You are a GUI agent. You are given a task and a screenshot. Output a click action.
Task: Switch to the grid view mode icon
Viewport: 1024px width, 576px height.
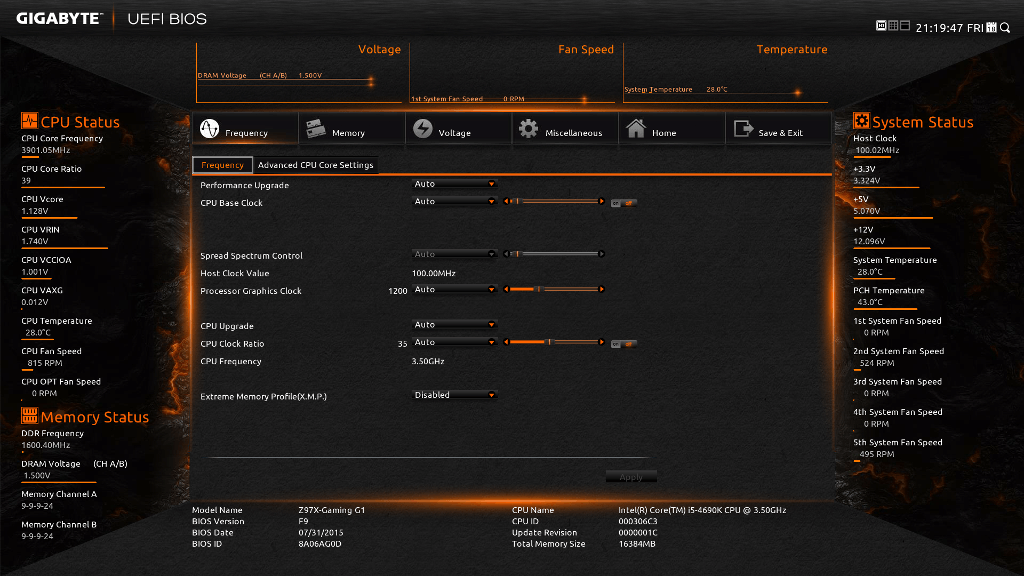(x=893, y=25)
